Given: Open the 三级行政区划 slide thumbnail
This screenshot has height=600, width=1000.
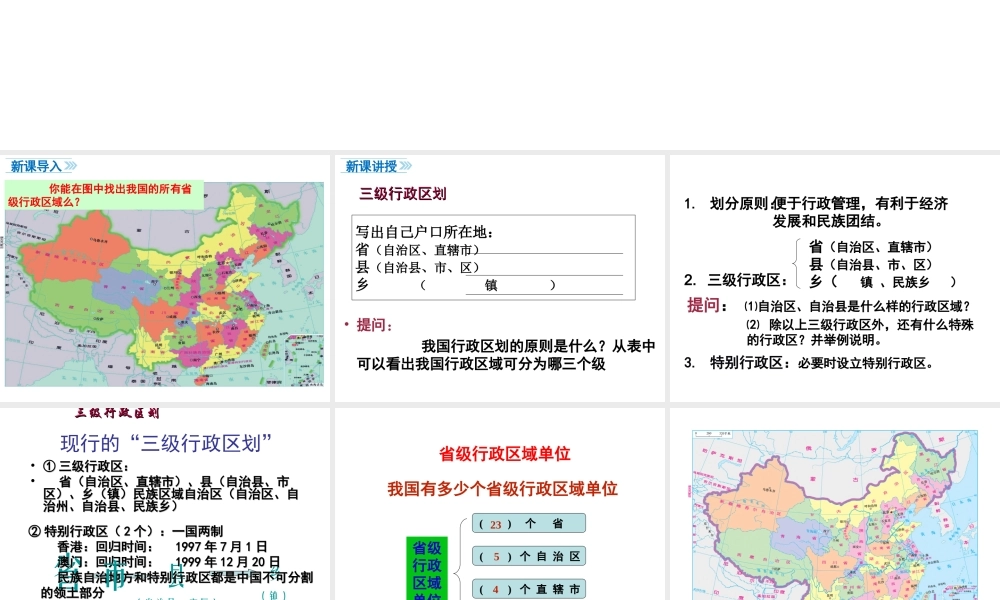Looking at the screenshot, I should tap(499, 278).
